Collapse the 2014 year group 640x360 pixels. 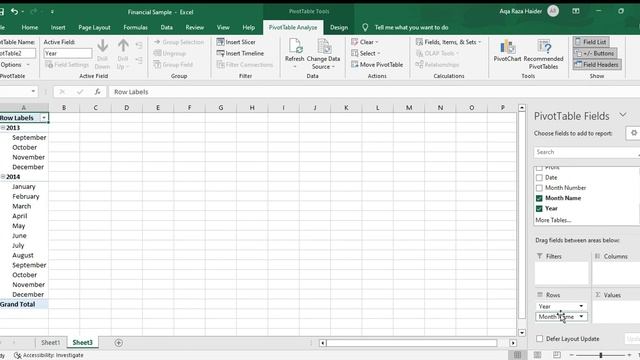click(3, 177)
